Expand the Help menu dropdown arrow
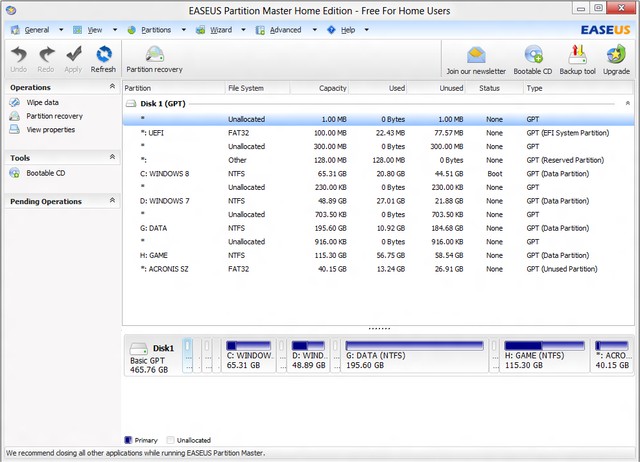Screen dimensions: 640x462 367,30
